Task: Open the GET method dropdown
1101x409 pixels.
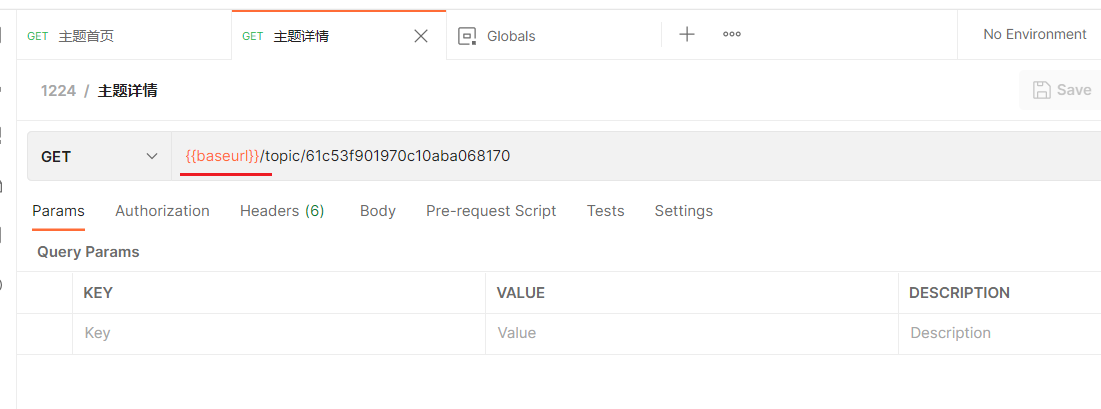Action: tap(99, 156)
